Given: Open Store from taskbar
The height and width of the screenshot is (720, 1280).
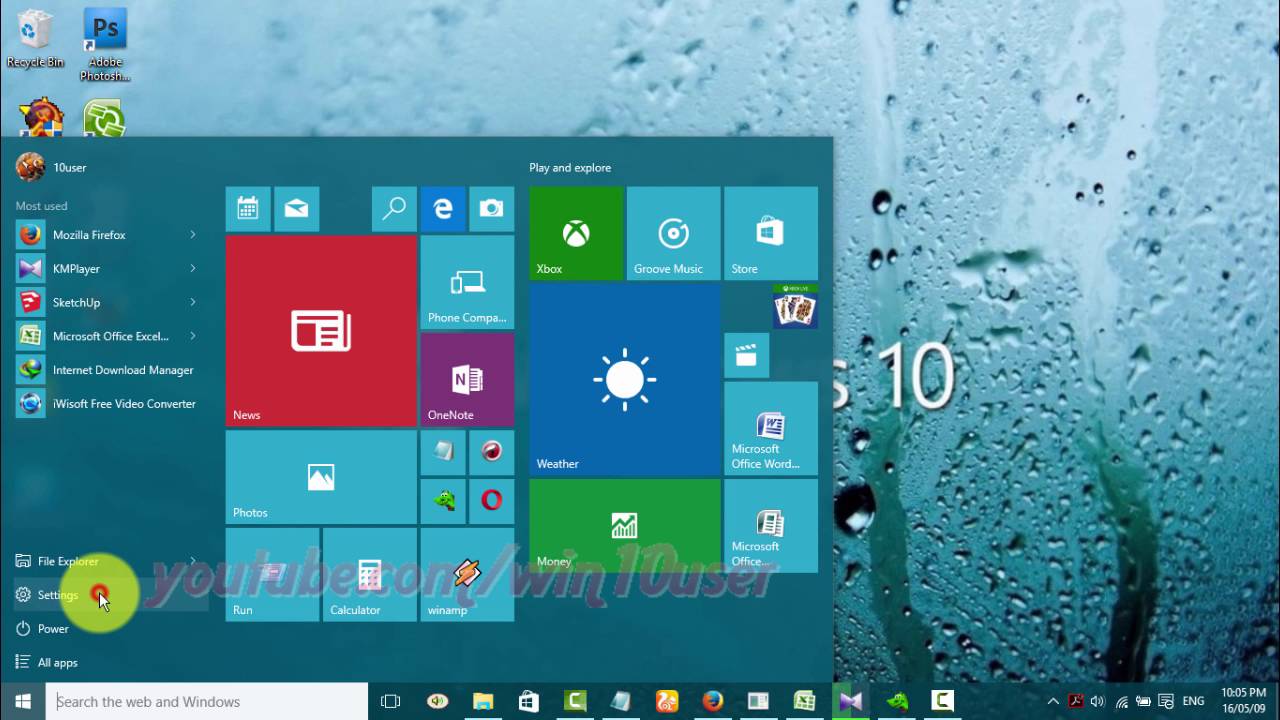Looking at the screenshot, I should (x=529, y=701).
